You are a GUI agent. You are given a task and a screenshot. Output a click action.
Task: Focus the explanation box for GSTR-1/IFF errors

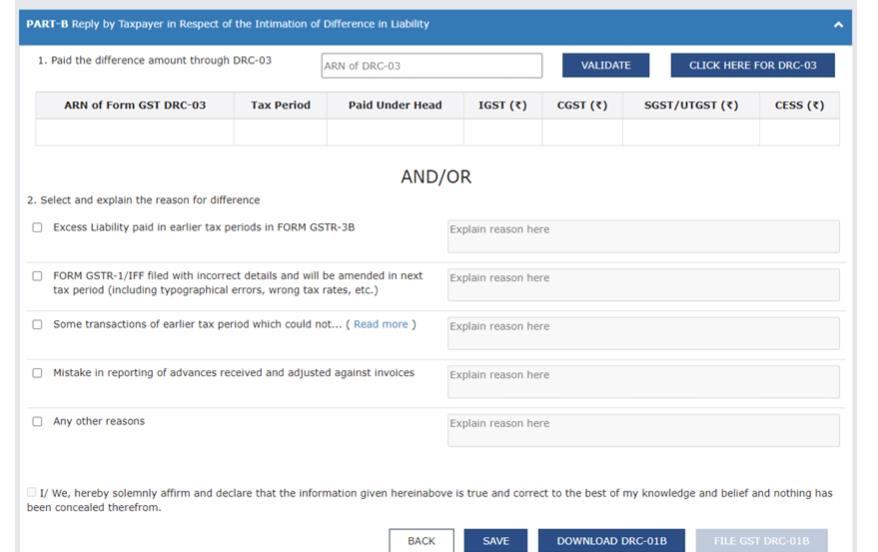pos(643,285)
